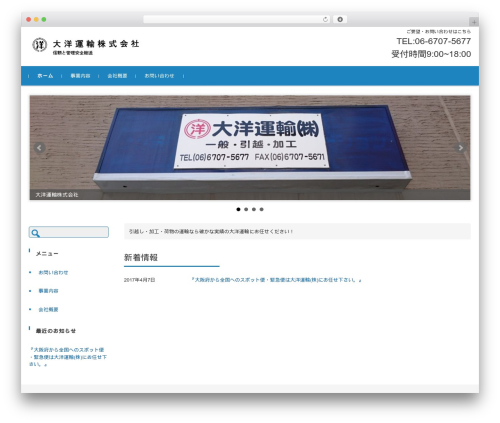Click the red close window button
500x423 pixels.
point(29,19)
